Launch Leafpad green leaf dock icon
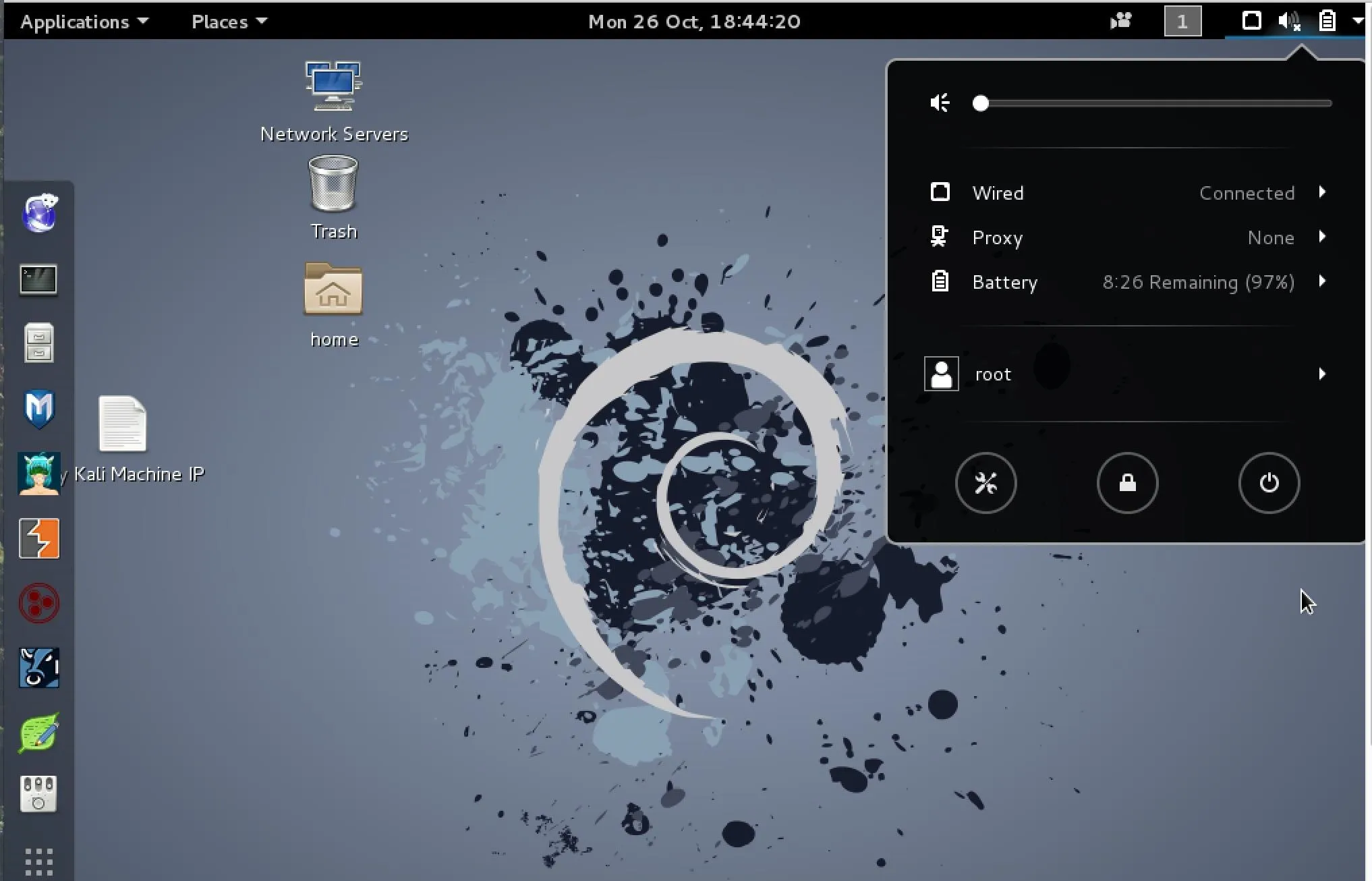The width and height of the screenshot is (1372, 881). (x=38, y=733)
